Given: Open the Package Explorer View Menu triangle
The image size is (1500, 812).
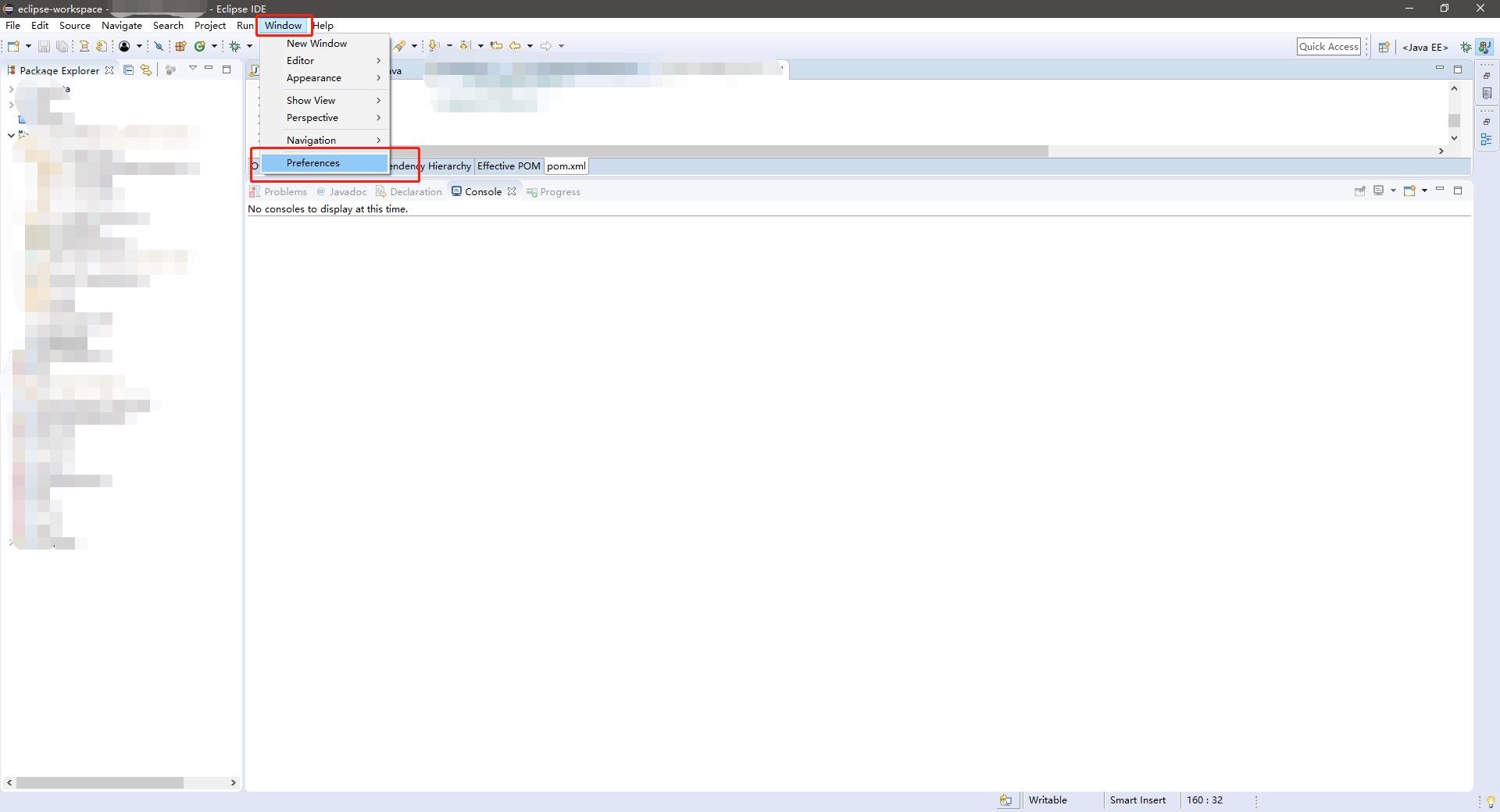Looking at the screenshot, I should pyautogui.click(x=192, y=69).
